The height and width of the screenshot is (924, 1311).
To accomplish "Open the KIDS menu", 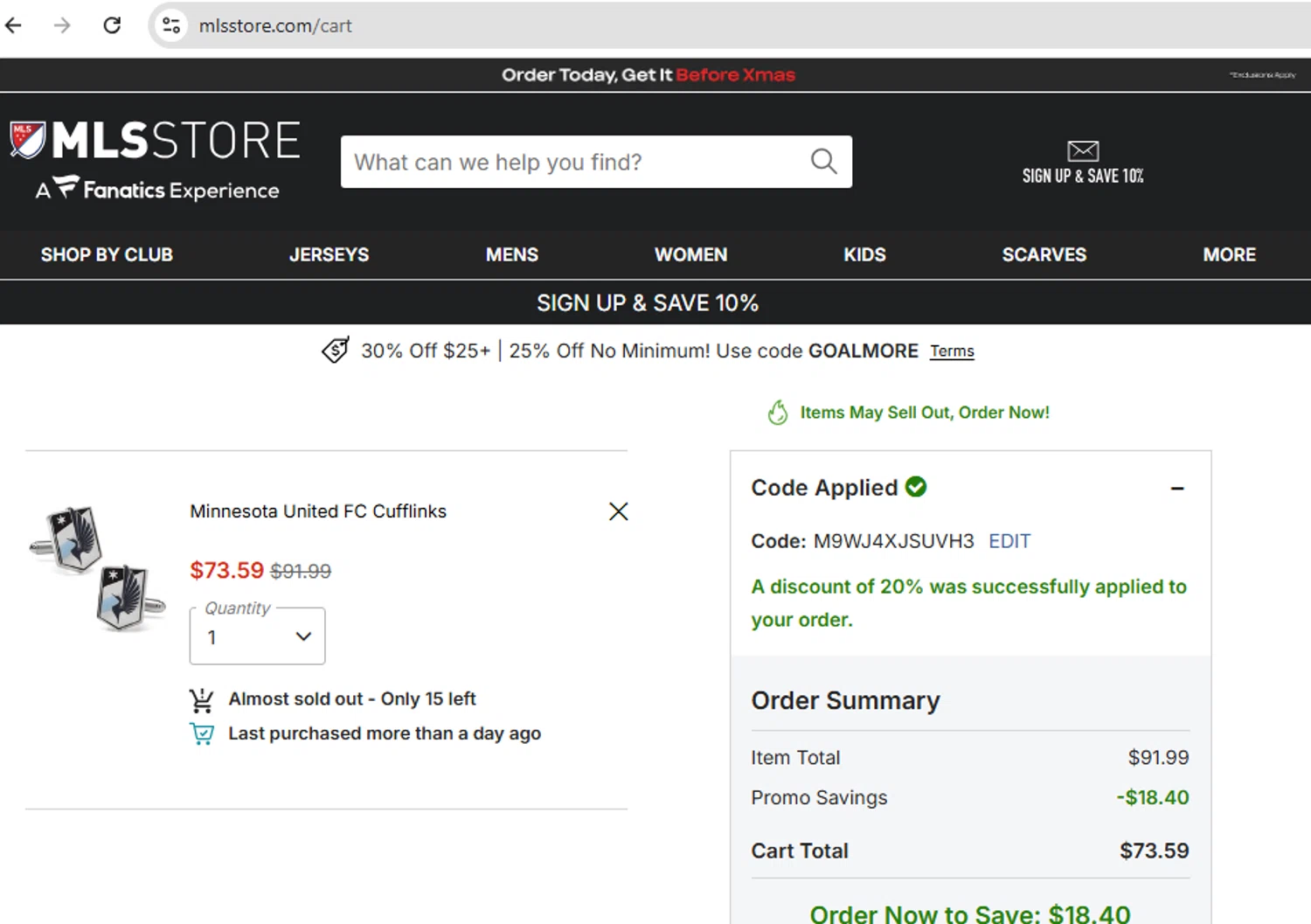I will [x=864, y=255].
